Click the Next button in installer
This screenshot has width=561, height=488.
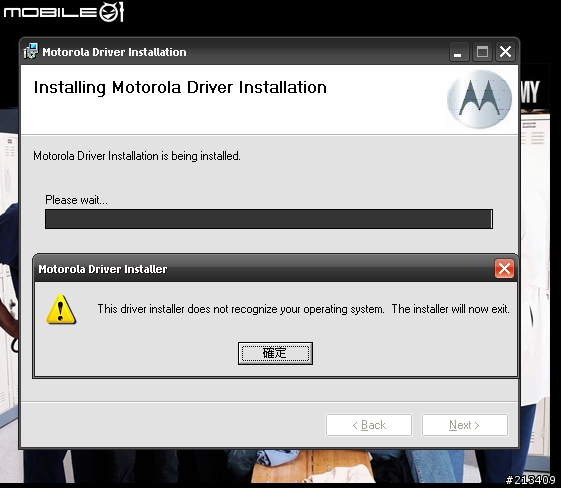(x=464, y=425)
